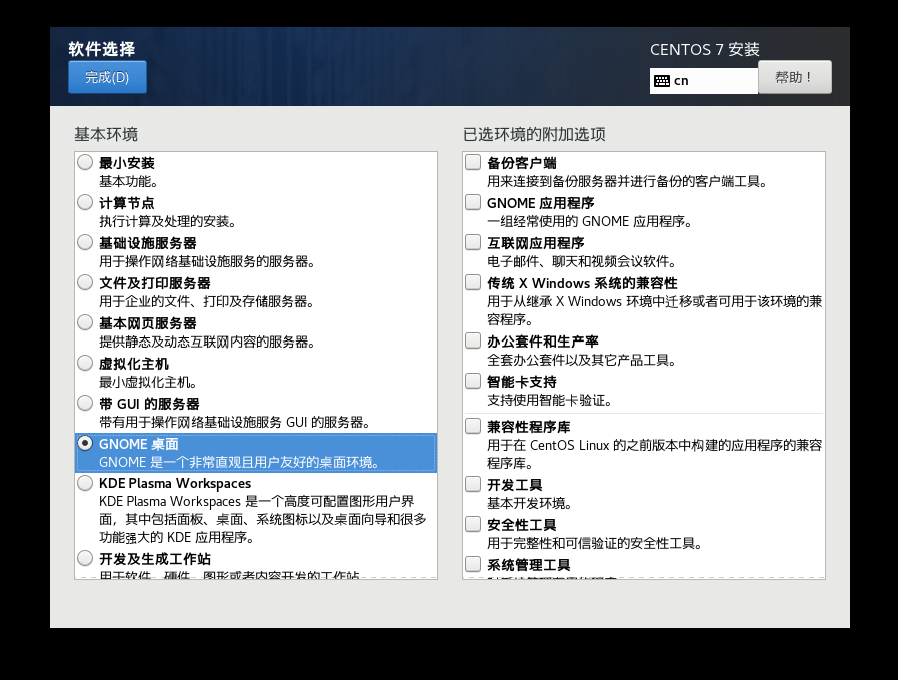Click text 用于企业的文件、打印及存储服务器。

(x=207, y=301)
